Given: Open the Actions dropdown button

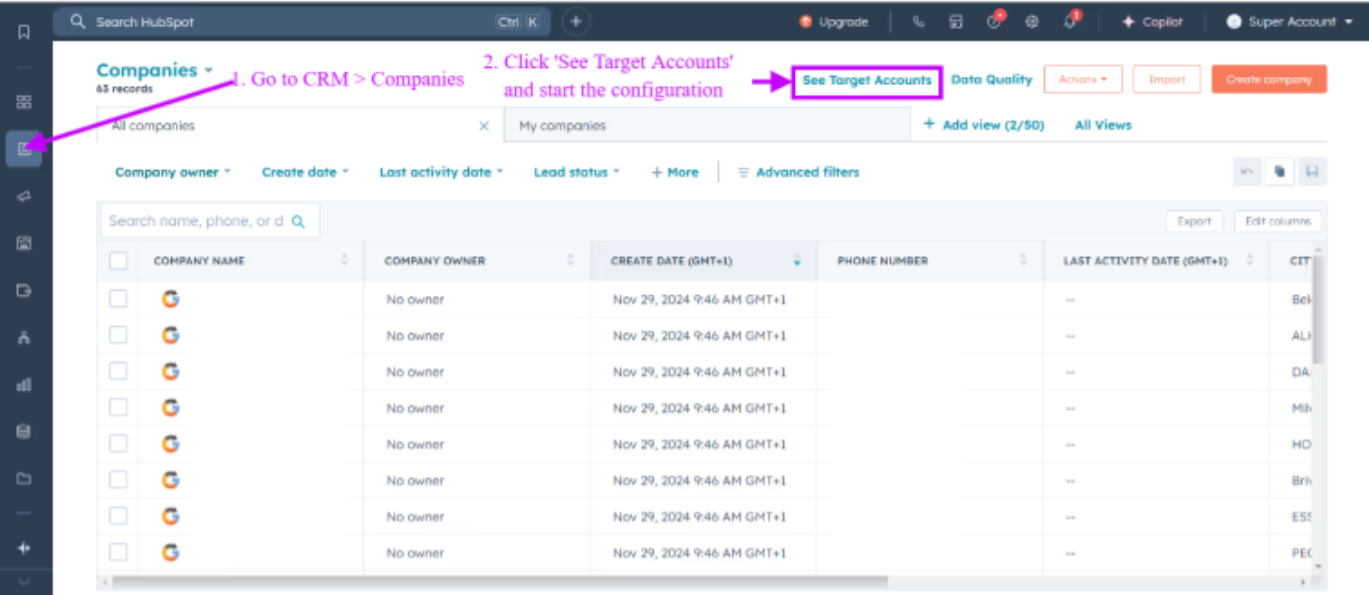Looking at the screenshot, I should [x=1083, y=80].
